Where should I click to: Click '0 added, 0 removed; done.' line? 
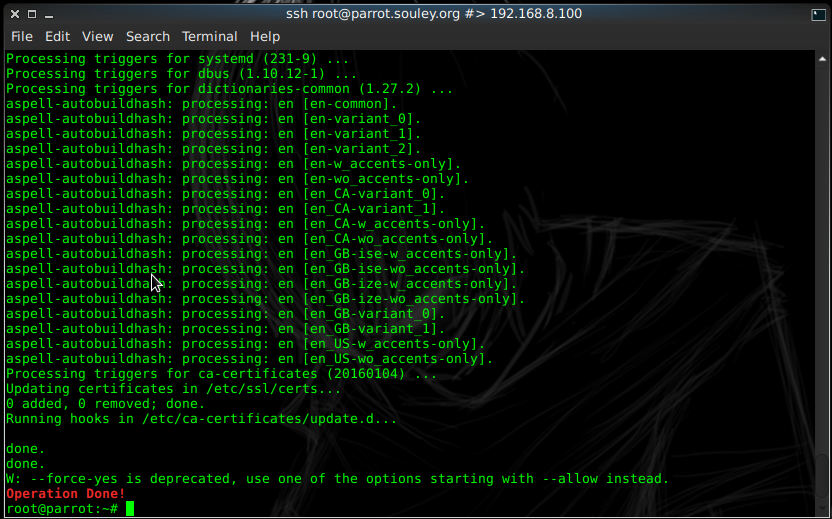[x=106, y=403]
